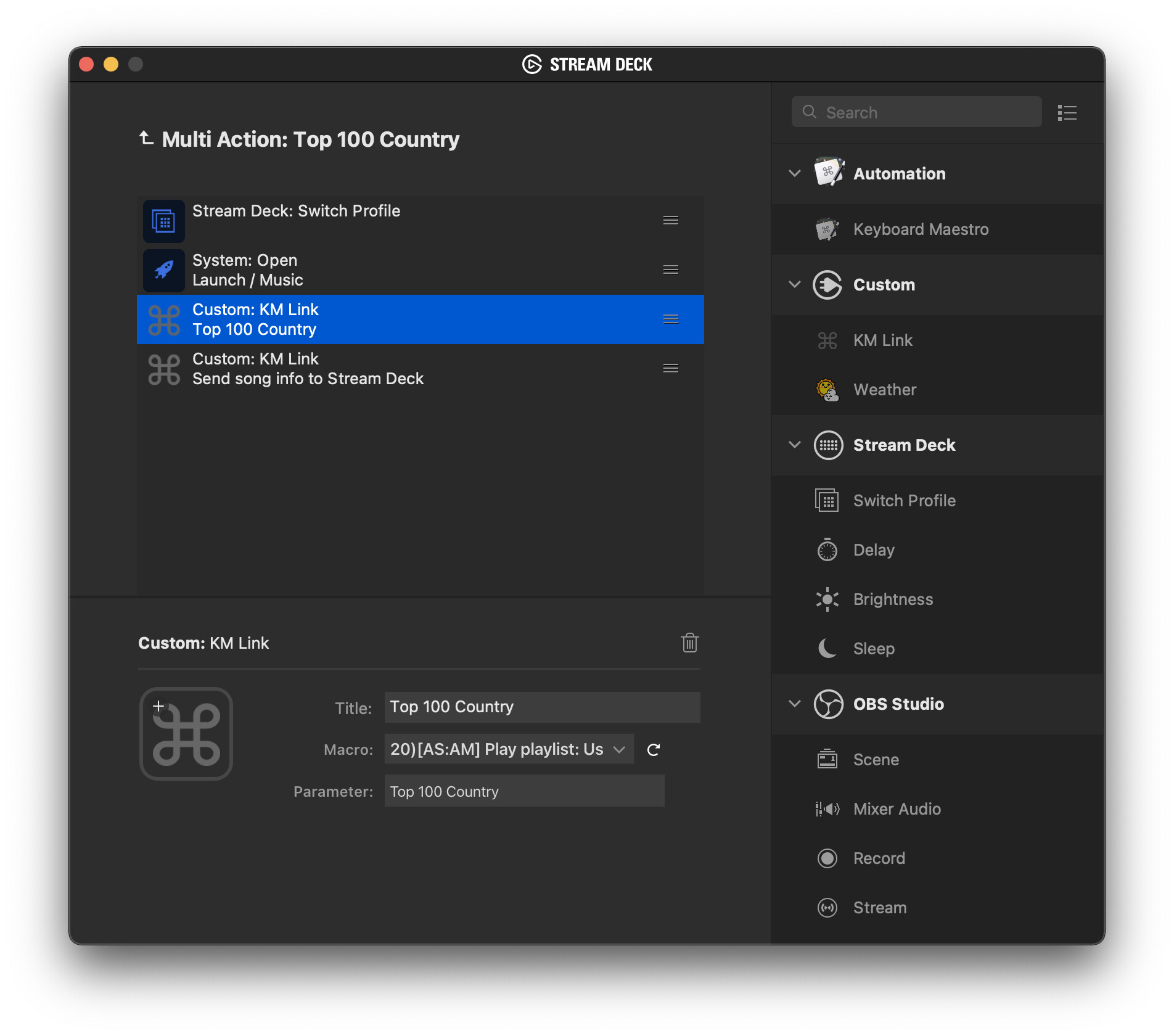Open the Macro dropdown
Viewport: 1174px width, 1036px height.
click(509, 749)
